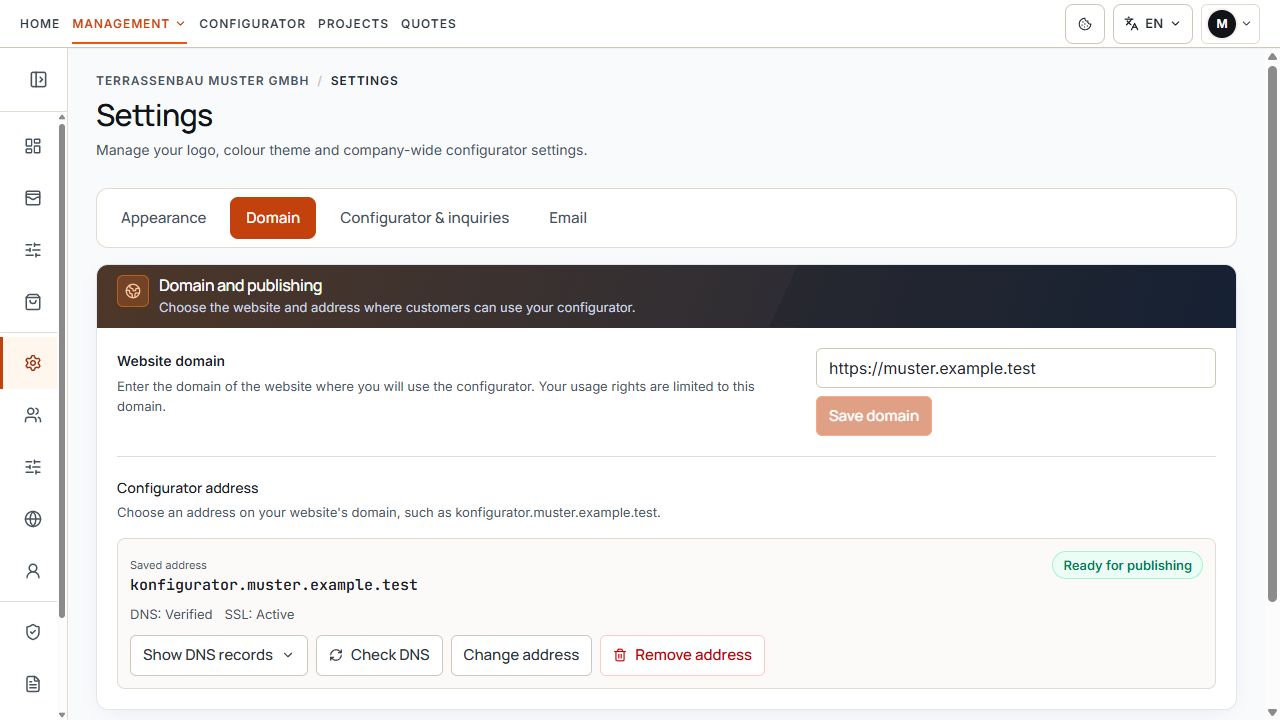Select the Domain tab

[273, 218]
